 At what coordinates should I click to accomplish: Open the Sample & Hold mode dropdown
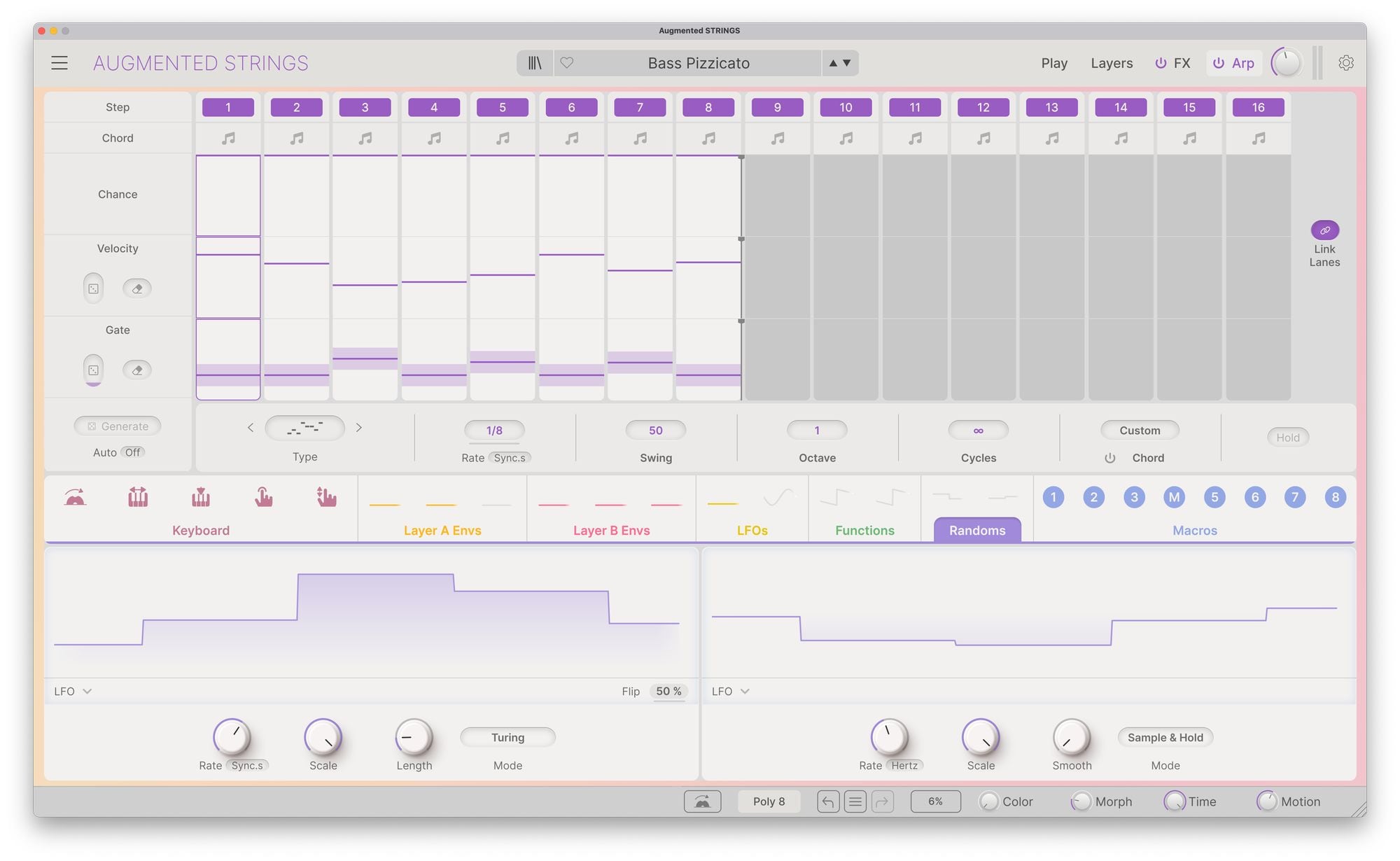1165,737
